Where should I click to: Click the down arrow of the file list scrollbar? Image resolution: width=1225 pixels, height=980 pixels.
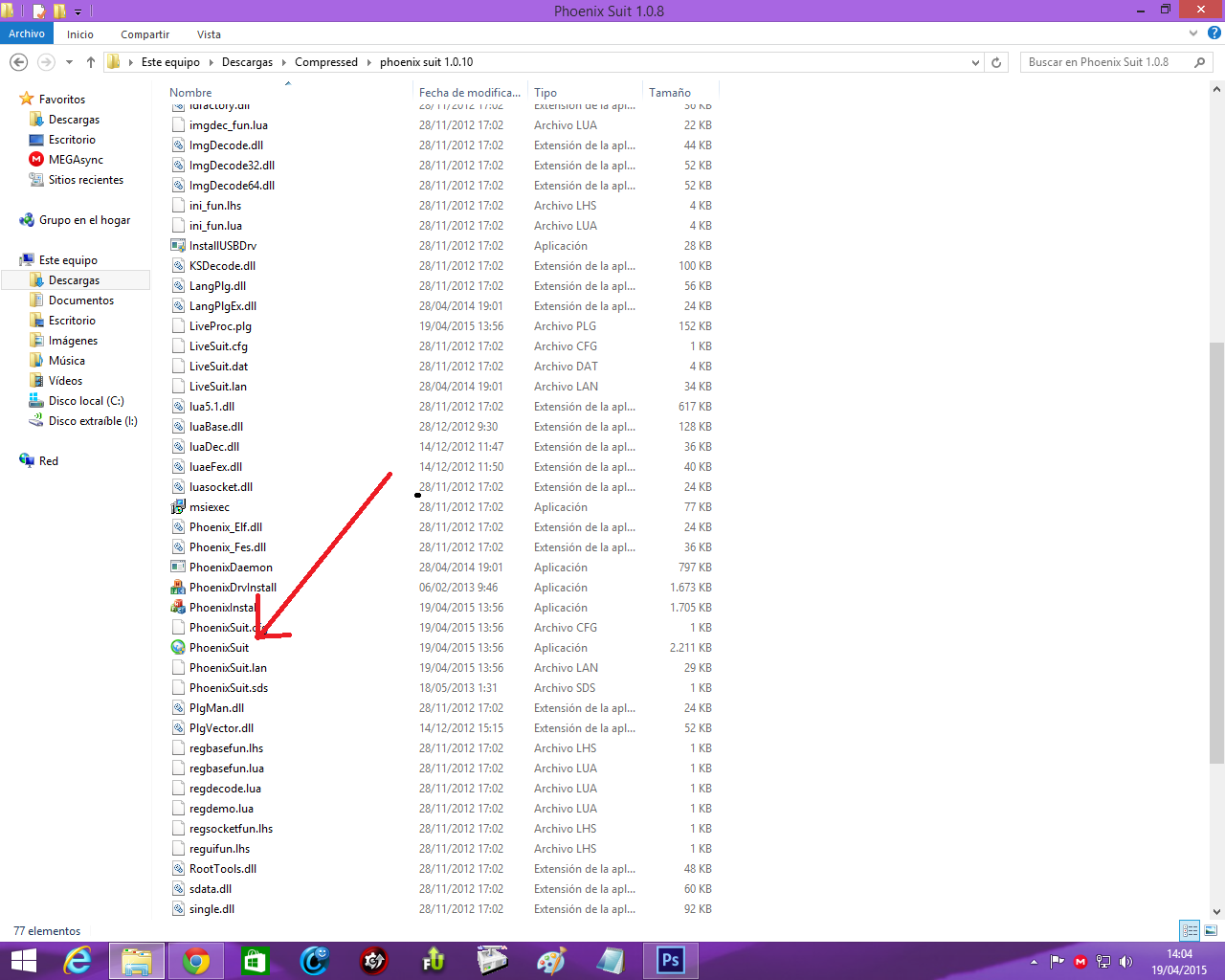click(1216, 912)
